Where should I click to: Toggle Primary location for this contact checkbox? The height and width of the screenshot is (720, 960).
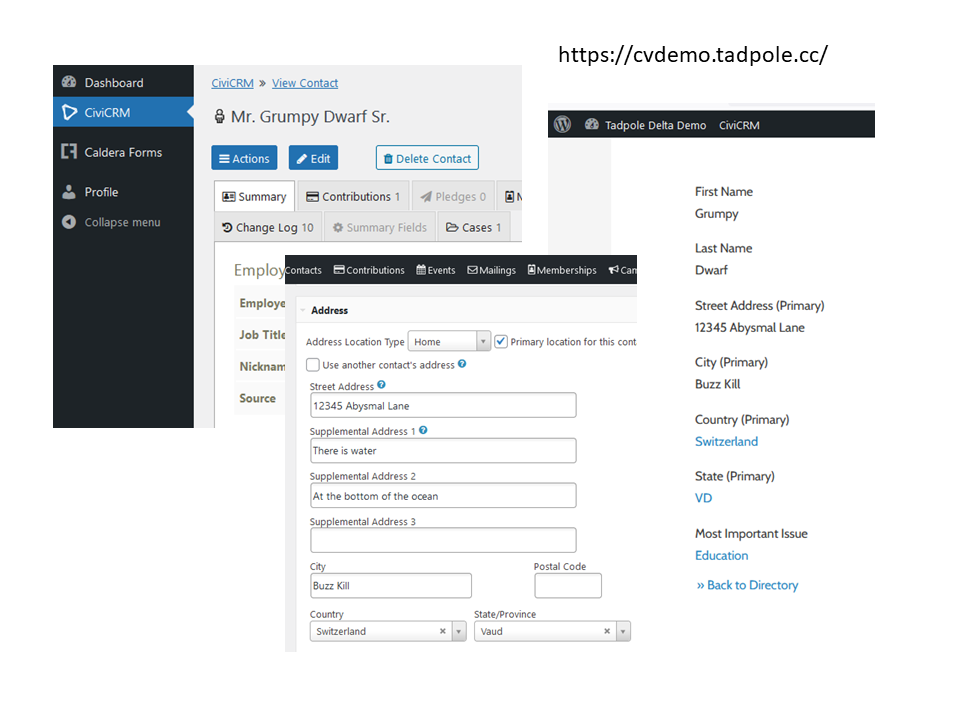pos(501,342)
